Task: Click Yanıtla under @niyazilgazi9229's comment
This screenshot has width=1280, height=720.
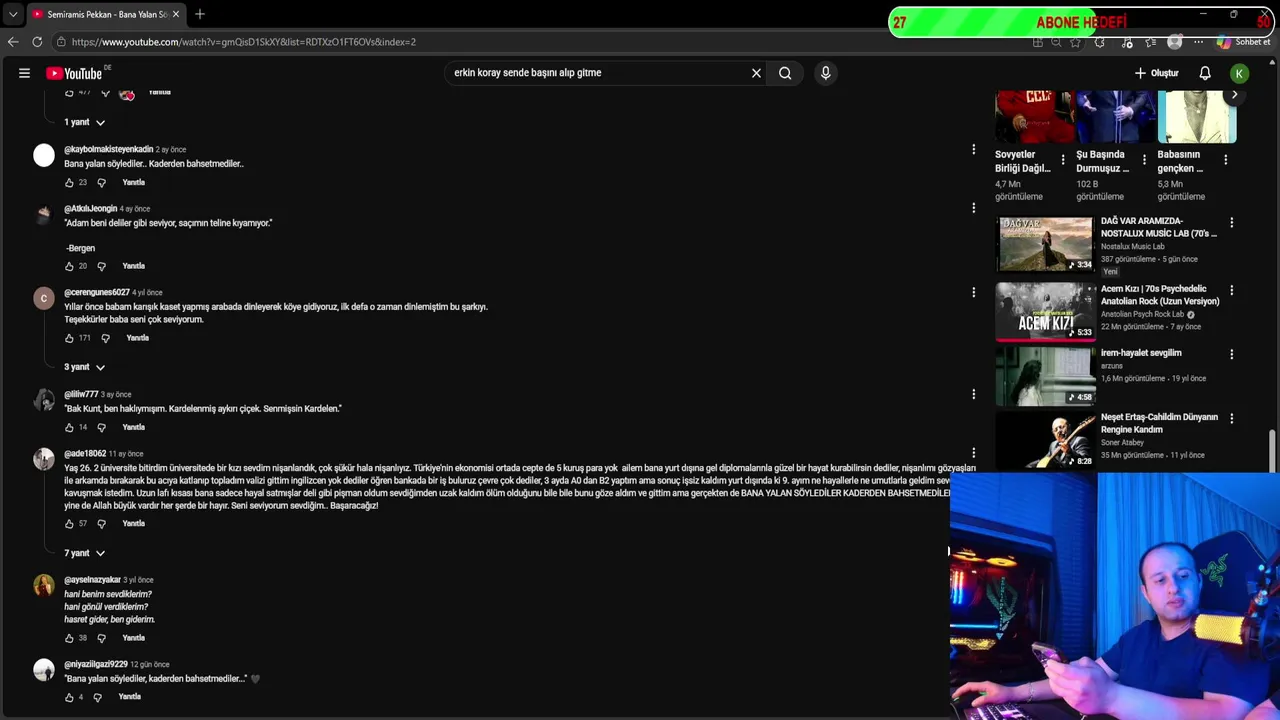Action: 129,697
